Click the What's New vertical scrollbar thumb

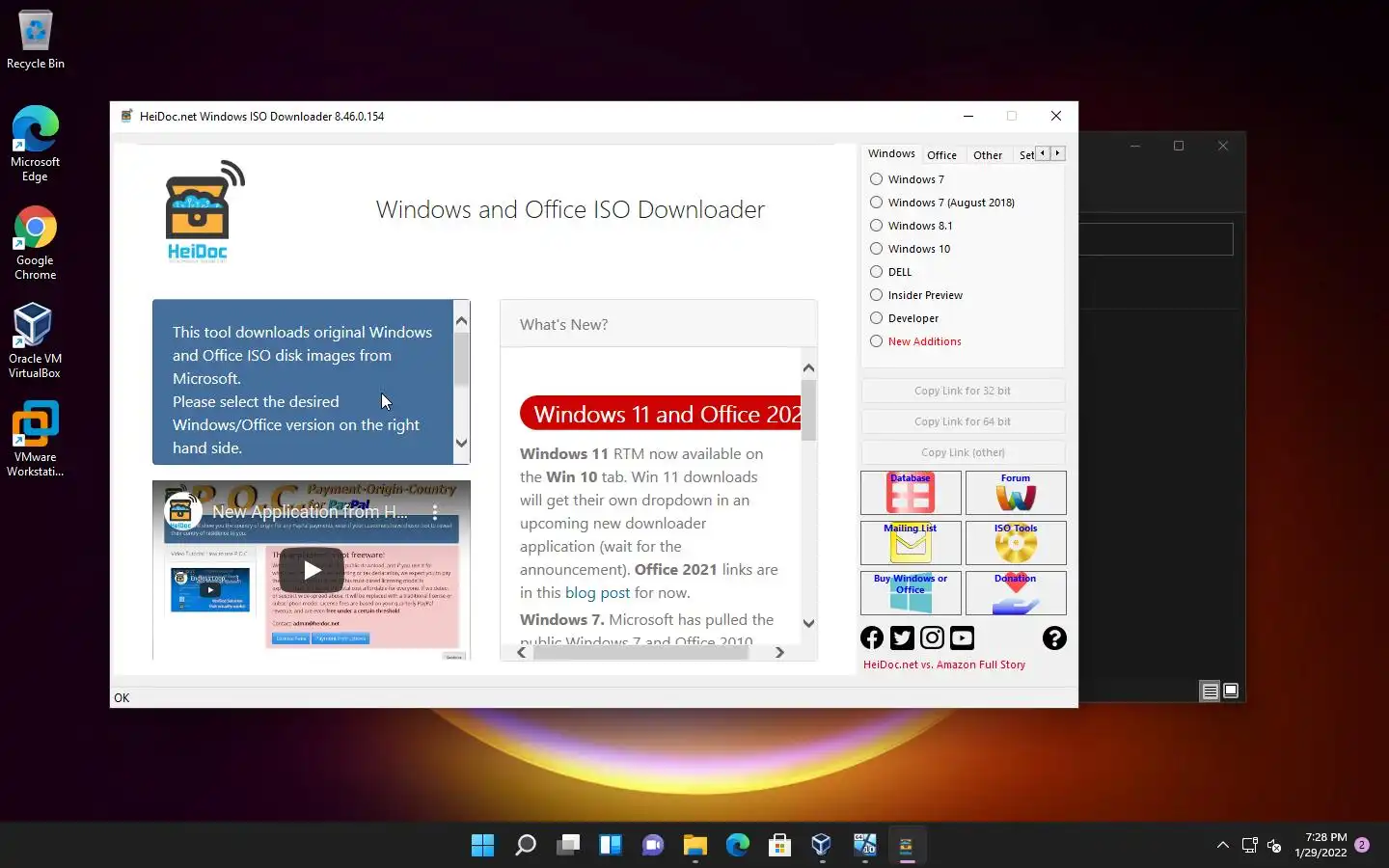tap(808, 410)
